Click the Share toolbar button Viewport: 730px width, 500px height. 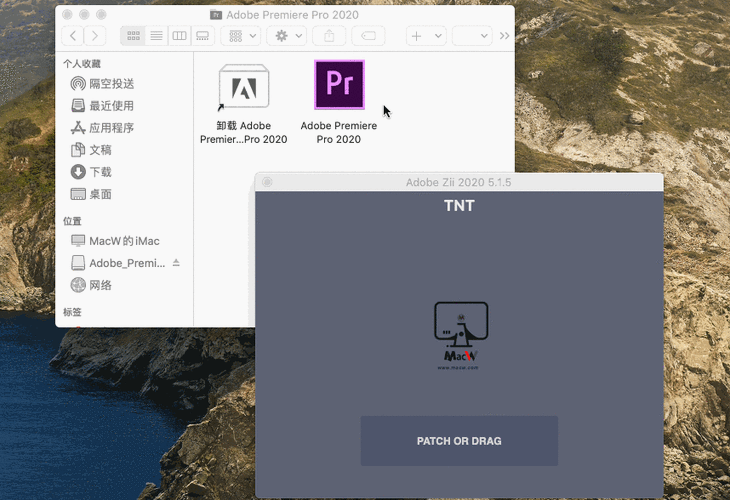tap(329, 36)
